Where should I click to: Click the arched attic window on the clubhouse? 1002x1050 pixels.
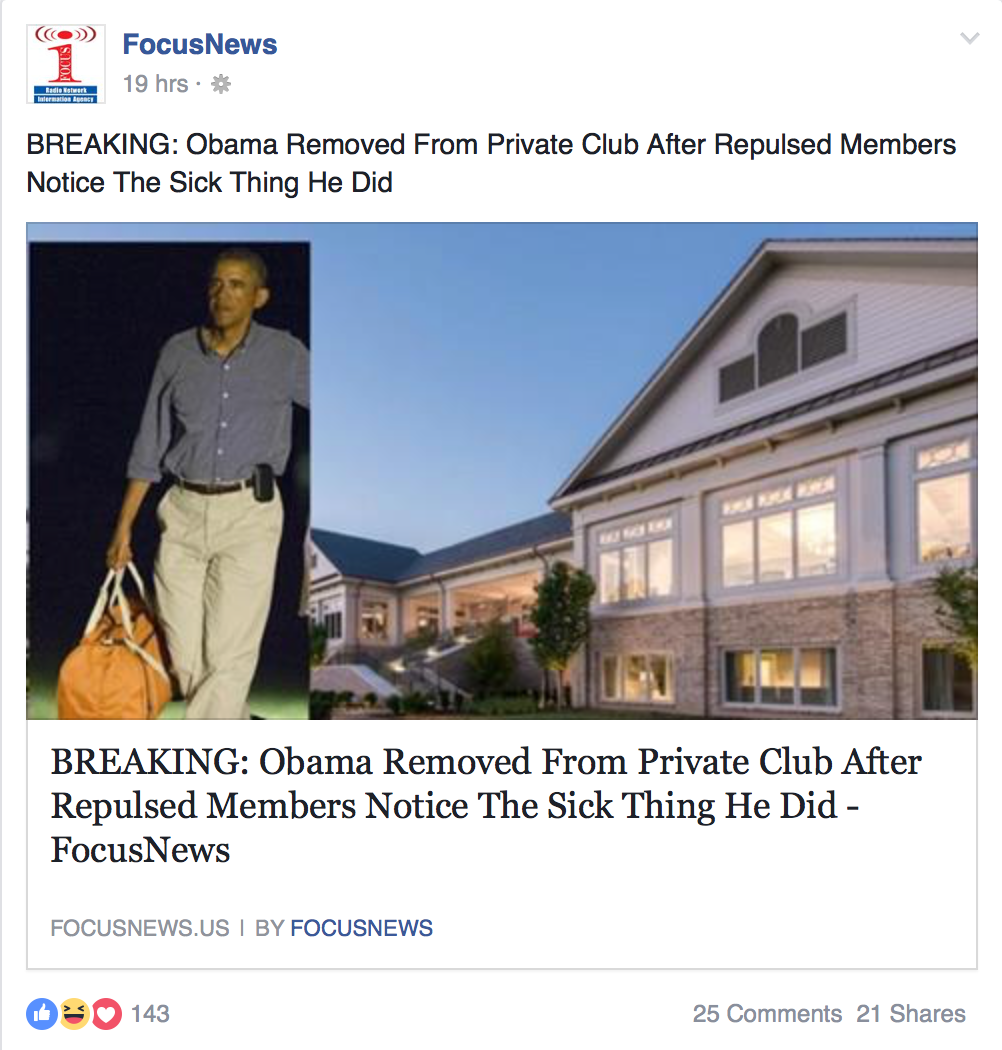click(x=778, y=351)
